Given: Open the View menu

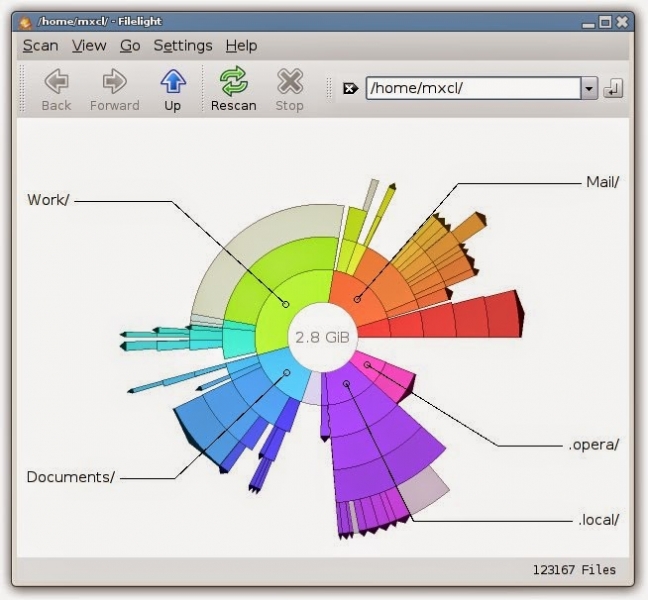Looking at the screenshot, I should [89, 45].
